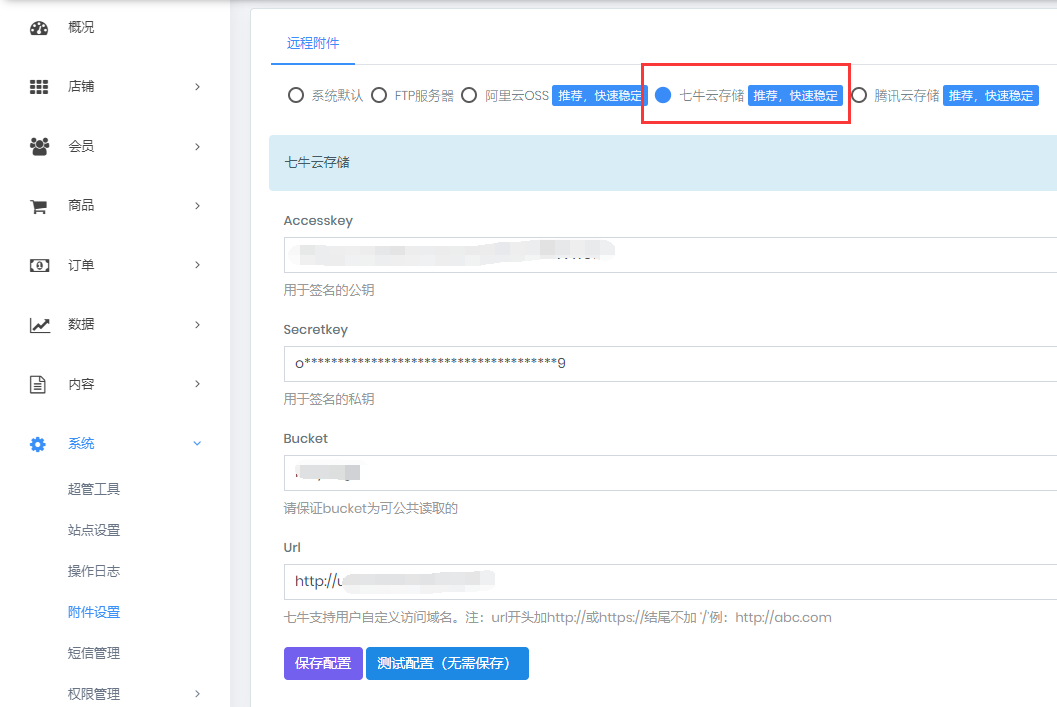This screenshot has height=707, width=1057.
Task: Select the 系统默认 radio option
Action: pos(295,95)
